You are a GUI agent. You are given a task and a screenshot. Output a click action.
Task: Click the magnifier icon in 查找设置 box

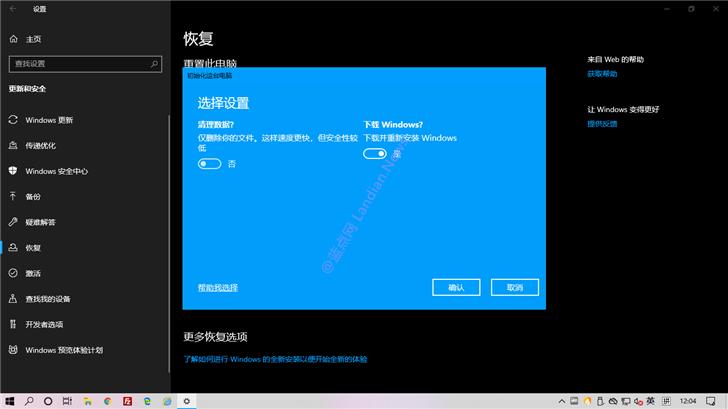click(154, 64)
